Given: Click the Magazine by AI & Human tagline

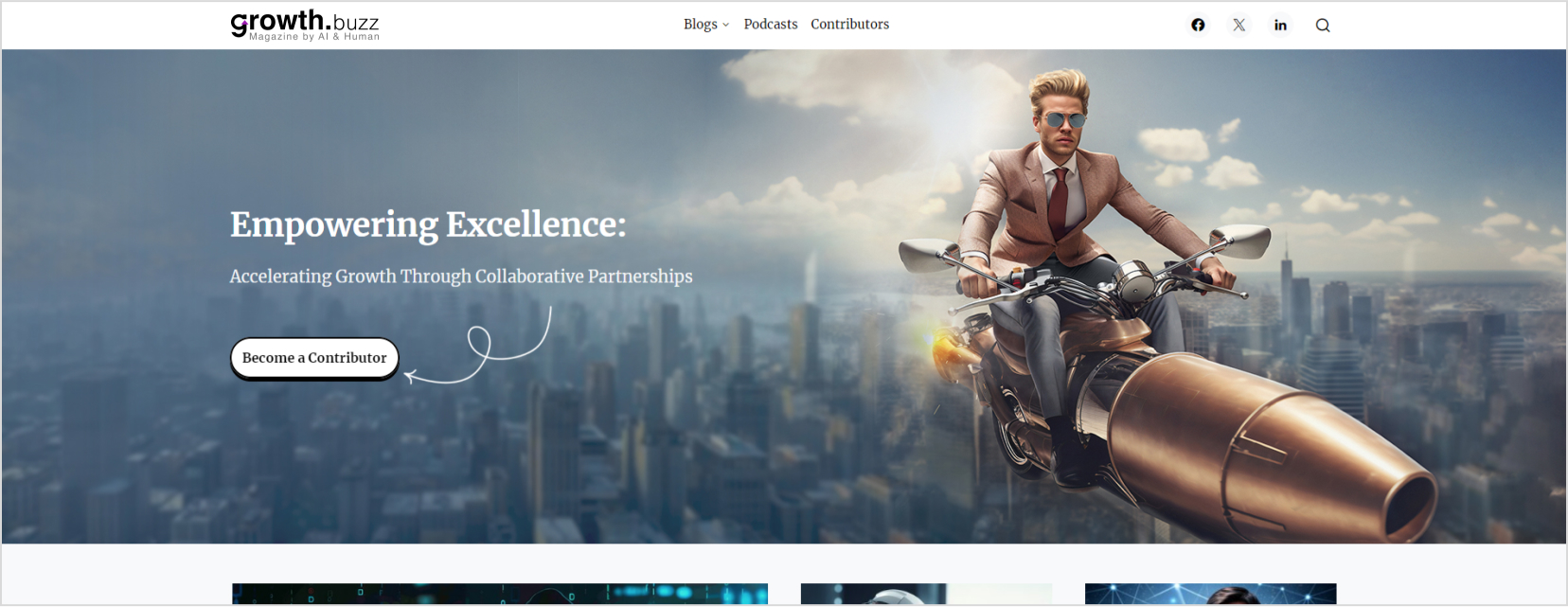Looking at the screenshot, I should pos(314,38).
